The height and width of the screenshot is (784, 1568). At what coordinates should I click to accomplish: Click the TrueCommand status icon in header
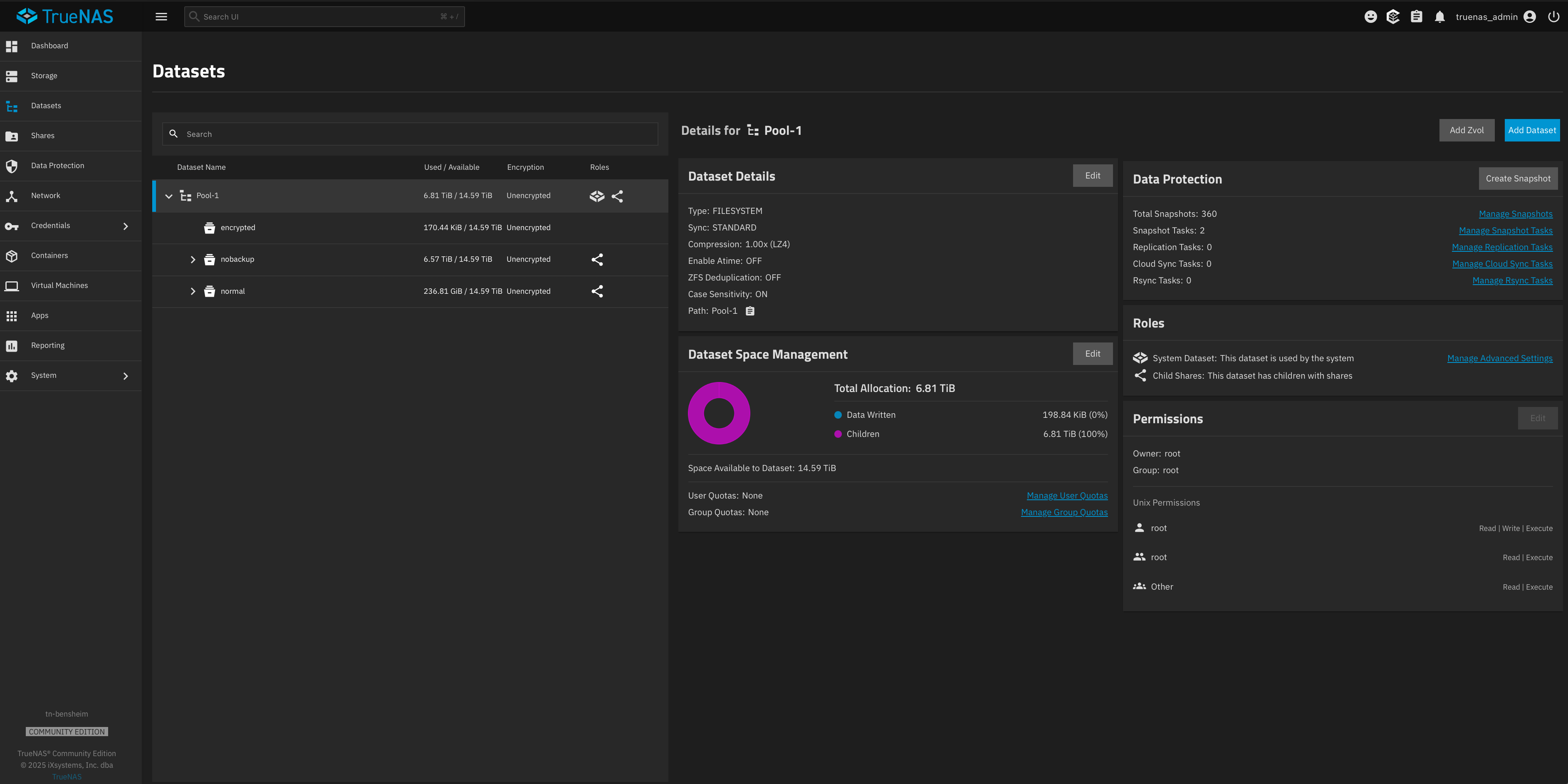pos(1393,17)
